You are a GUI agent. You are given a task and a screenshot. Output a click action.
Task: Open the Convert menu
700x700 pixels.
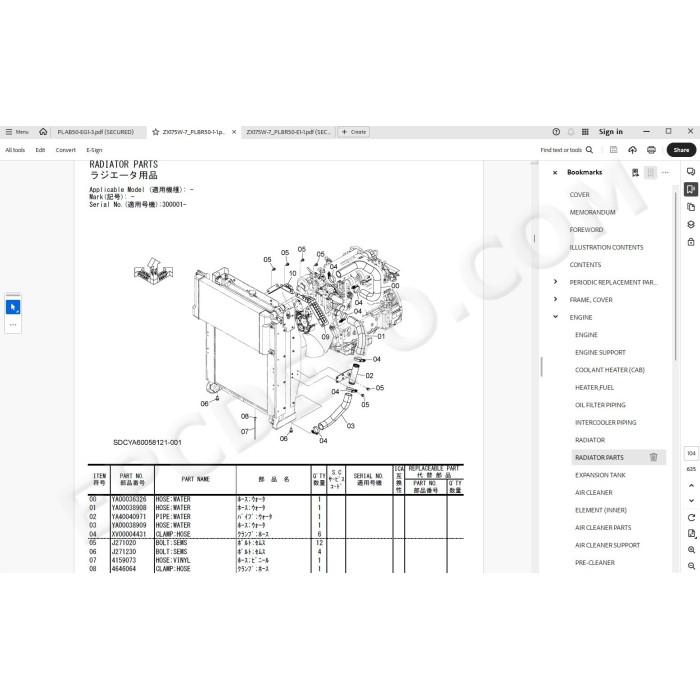pyautogui.click(x=66, y=150)
